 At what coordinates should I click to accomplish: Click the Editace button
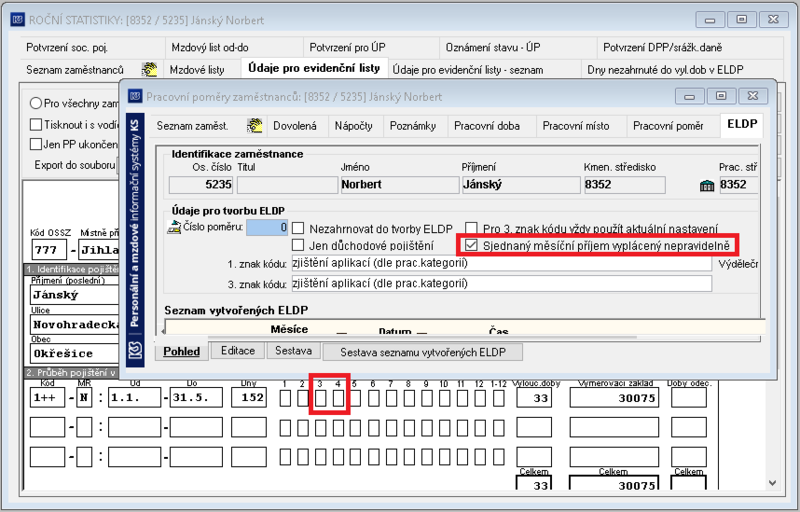coord(238,351)
